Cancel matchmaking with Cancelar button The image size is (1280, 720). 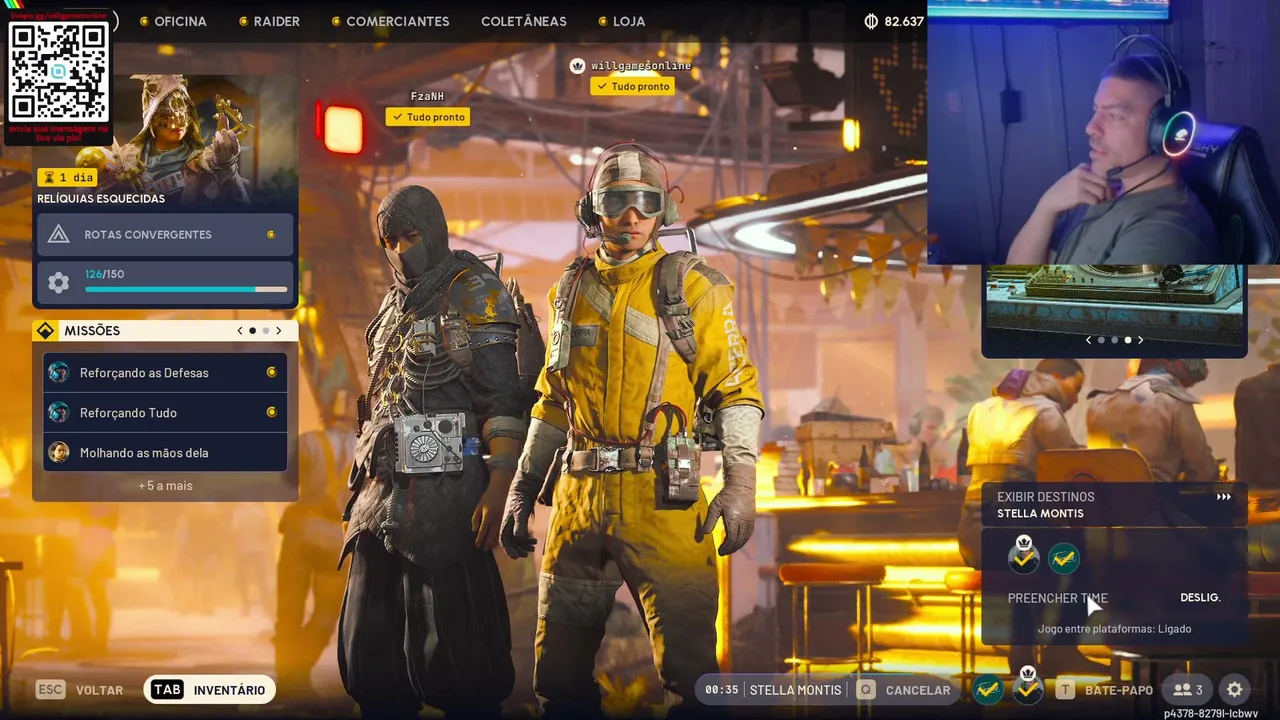point(904,690)
